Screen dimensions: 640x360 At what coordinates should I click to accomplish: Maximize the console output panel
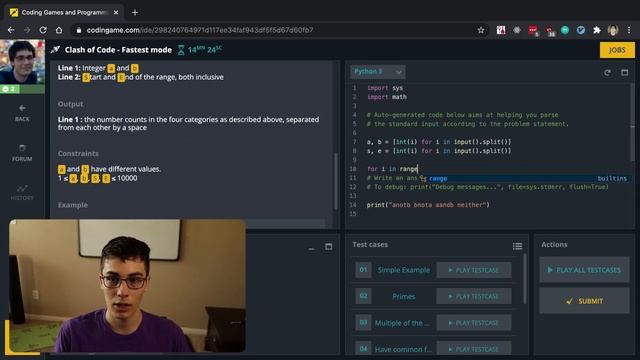329,247
